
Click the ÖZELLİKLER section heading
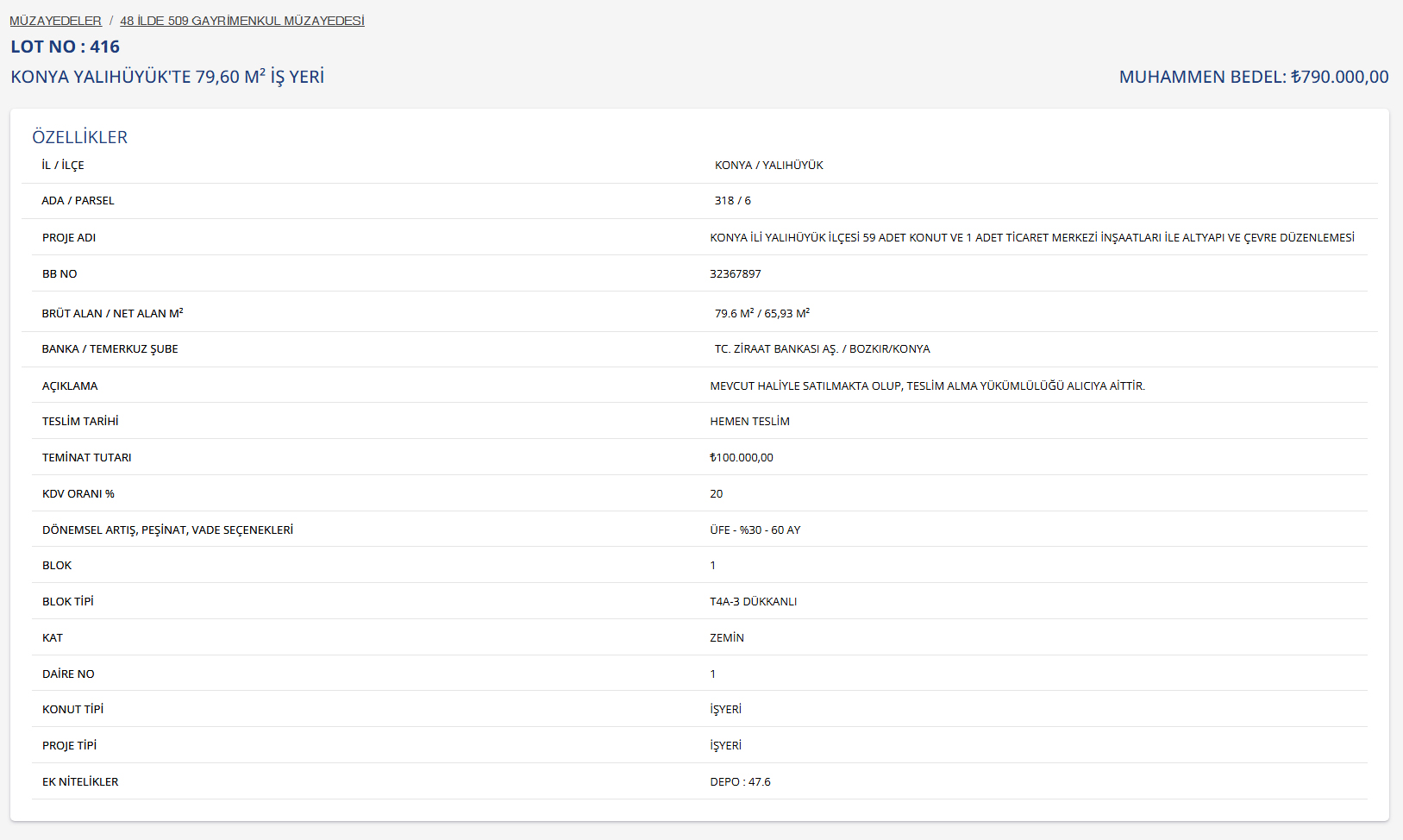tap(79, 137)
